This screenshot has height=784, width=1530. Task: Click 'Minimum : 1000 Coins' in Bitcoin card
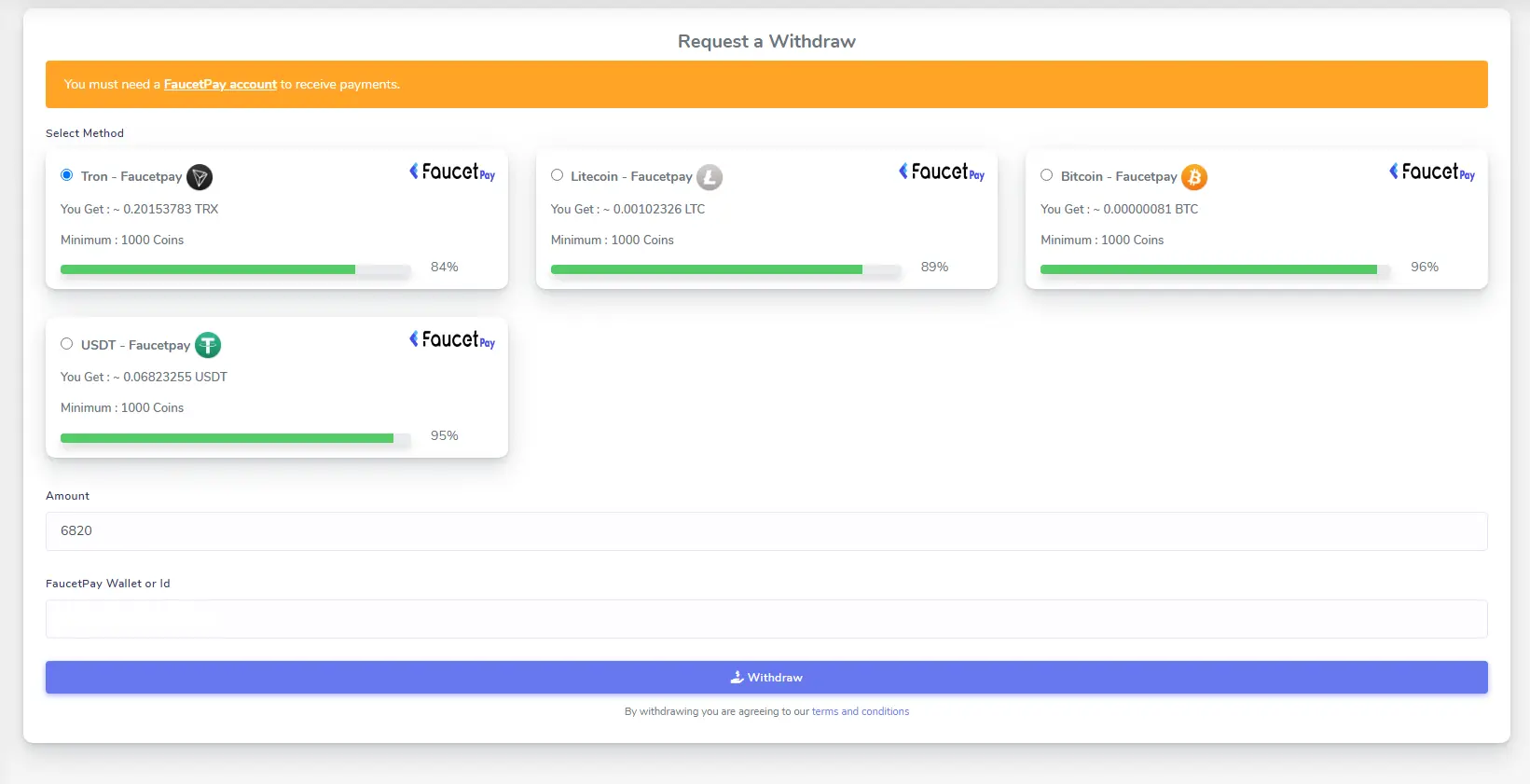click(x=1102, y=241)
